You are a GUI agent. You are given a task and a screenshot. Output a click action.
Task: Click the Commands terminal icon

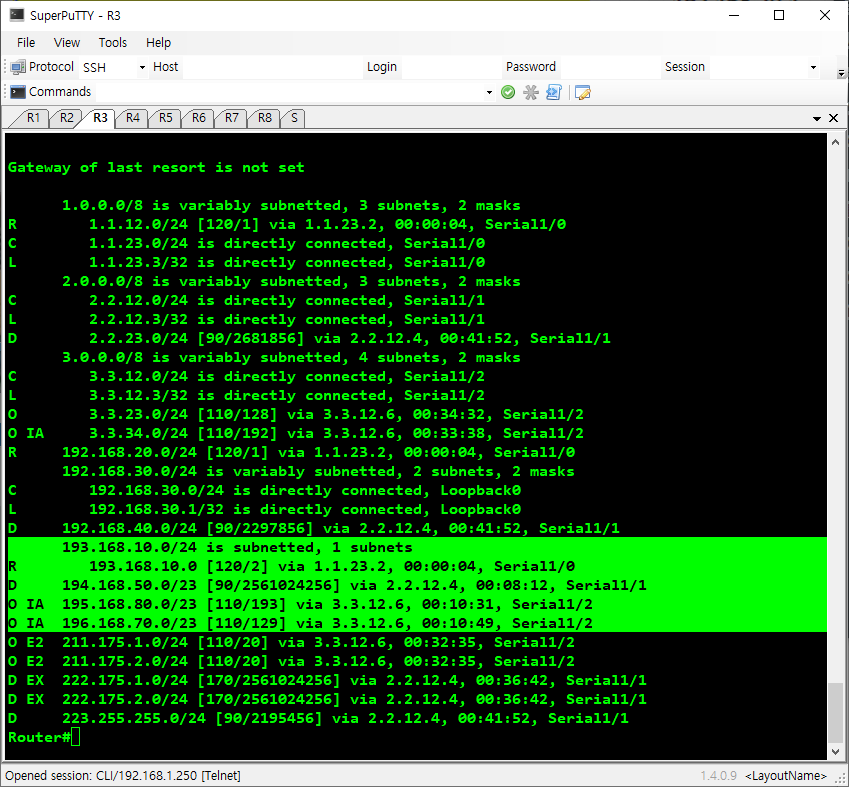18,92
